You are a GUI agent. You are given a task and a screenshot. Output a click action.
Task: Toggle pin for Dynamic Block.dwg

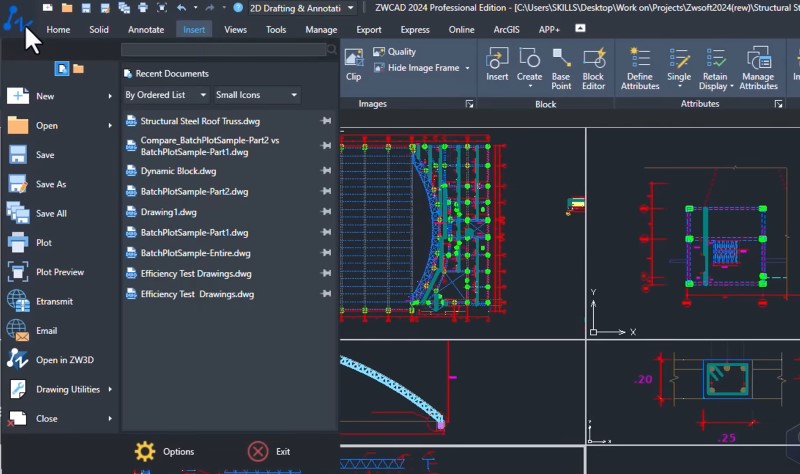[x=326, y=170]
